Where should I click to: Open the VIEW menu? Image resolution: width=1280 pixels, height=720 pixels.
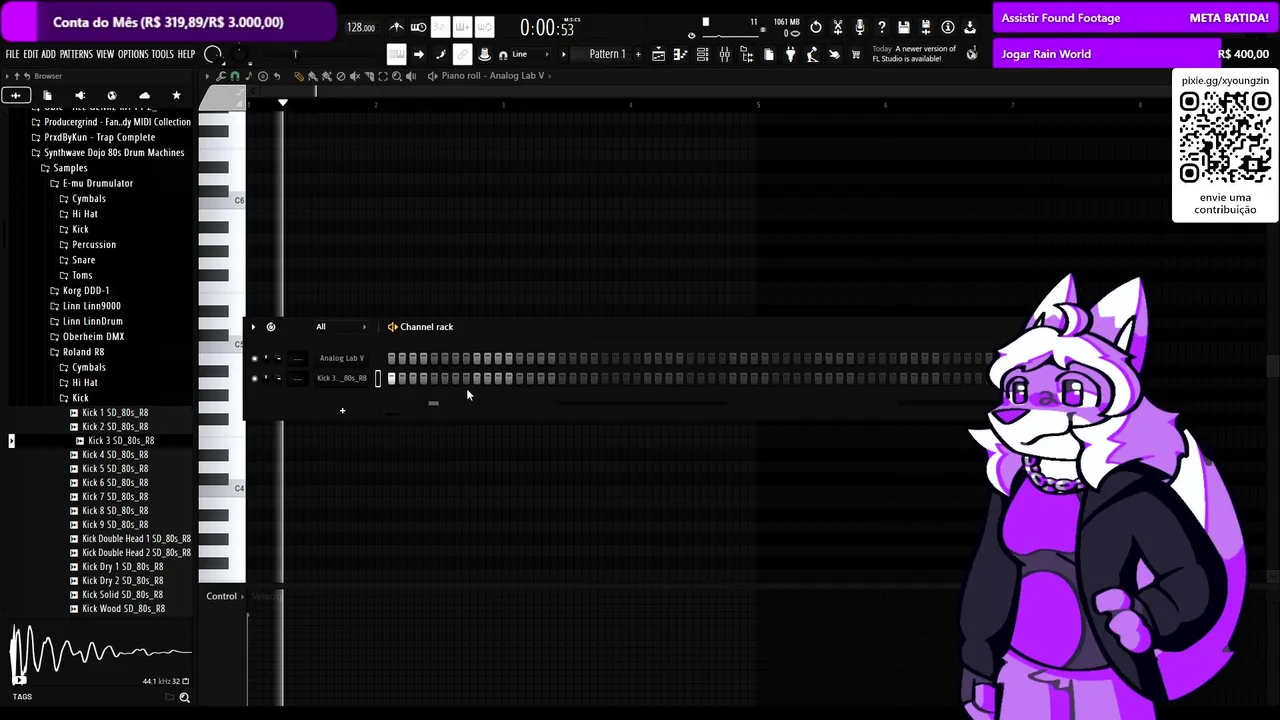pos(105,54)
